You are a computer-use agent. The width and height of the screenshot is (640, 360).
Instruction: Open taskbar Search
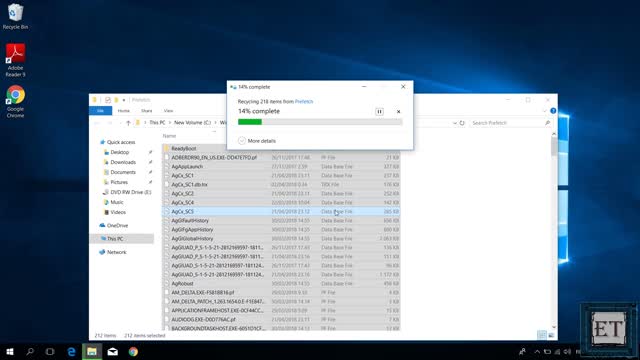point(30,351)
